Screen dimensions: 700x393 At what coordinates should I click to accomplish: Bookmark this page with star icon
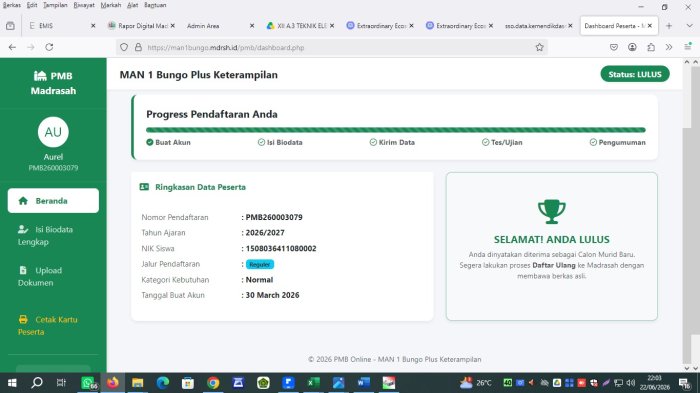pos(539,47)
